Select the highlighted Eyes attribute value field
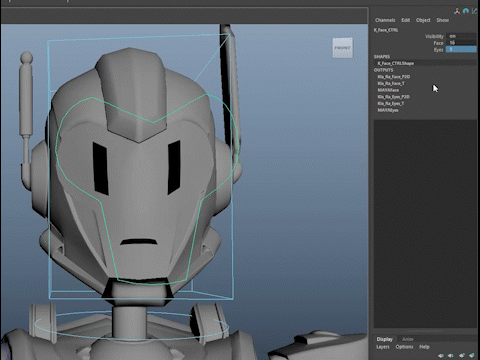Screen dimensions: 480x360 tap(461, 49)
